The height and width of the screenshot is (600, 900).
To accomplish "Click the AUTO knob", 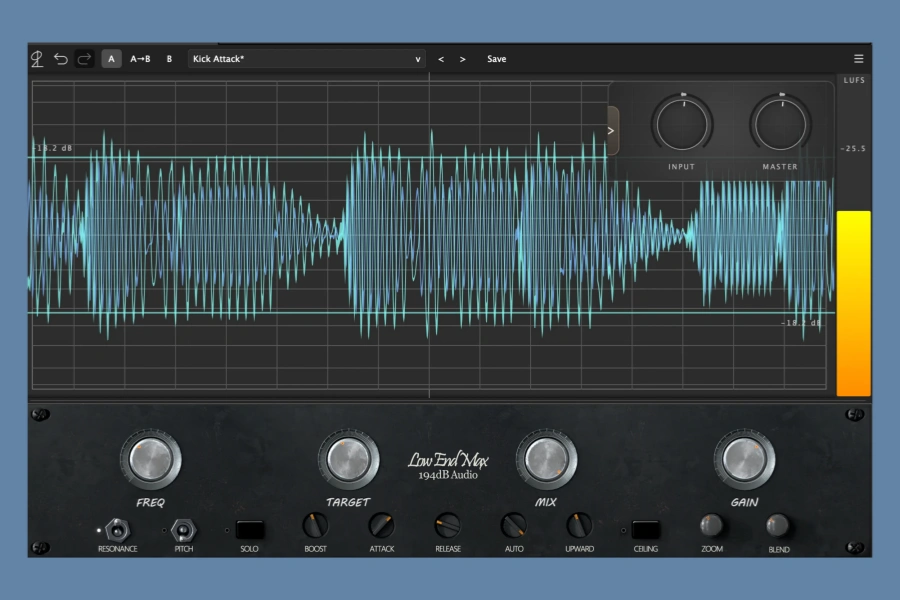I will coord(514,525).
